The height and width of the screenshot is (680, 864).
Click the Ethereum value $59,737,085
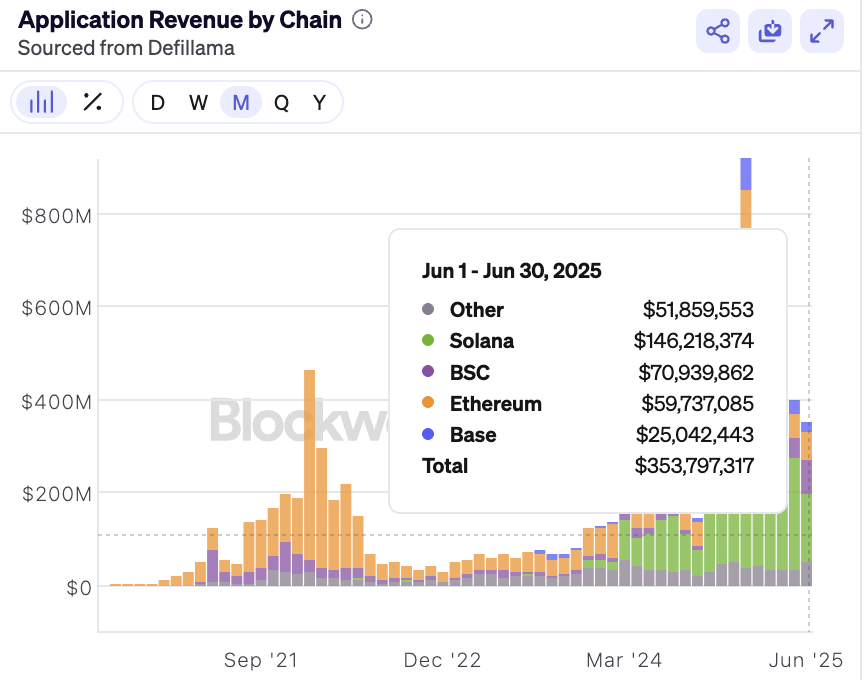[697, 403]
